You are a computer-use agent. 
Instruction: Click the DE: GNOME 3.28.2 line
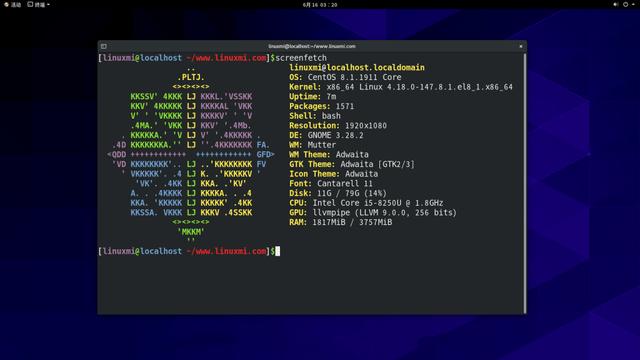coord(326,135)
